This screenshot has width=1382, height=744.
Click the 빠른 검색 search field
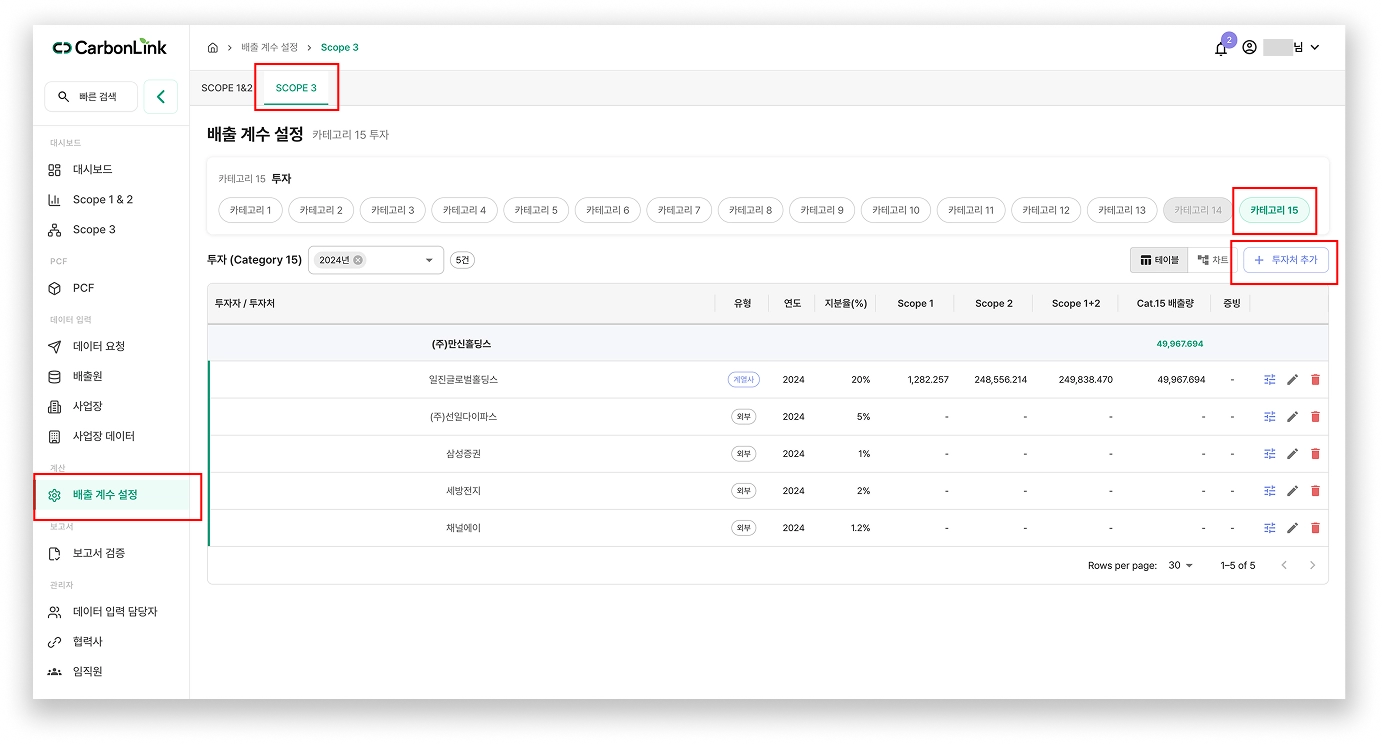91,97
